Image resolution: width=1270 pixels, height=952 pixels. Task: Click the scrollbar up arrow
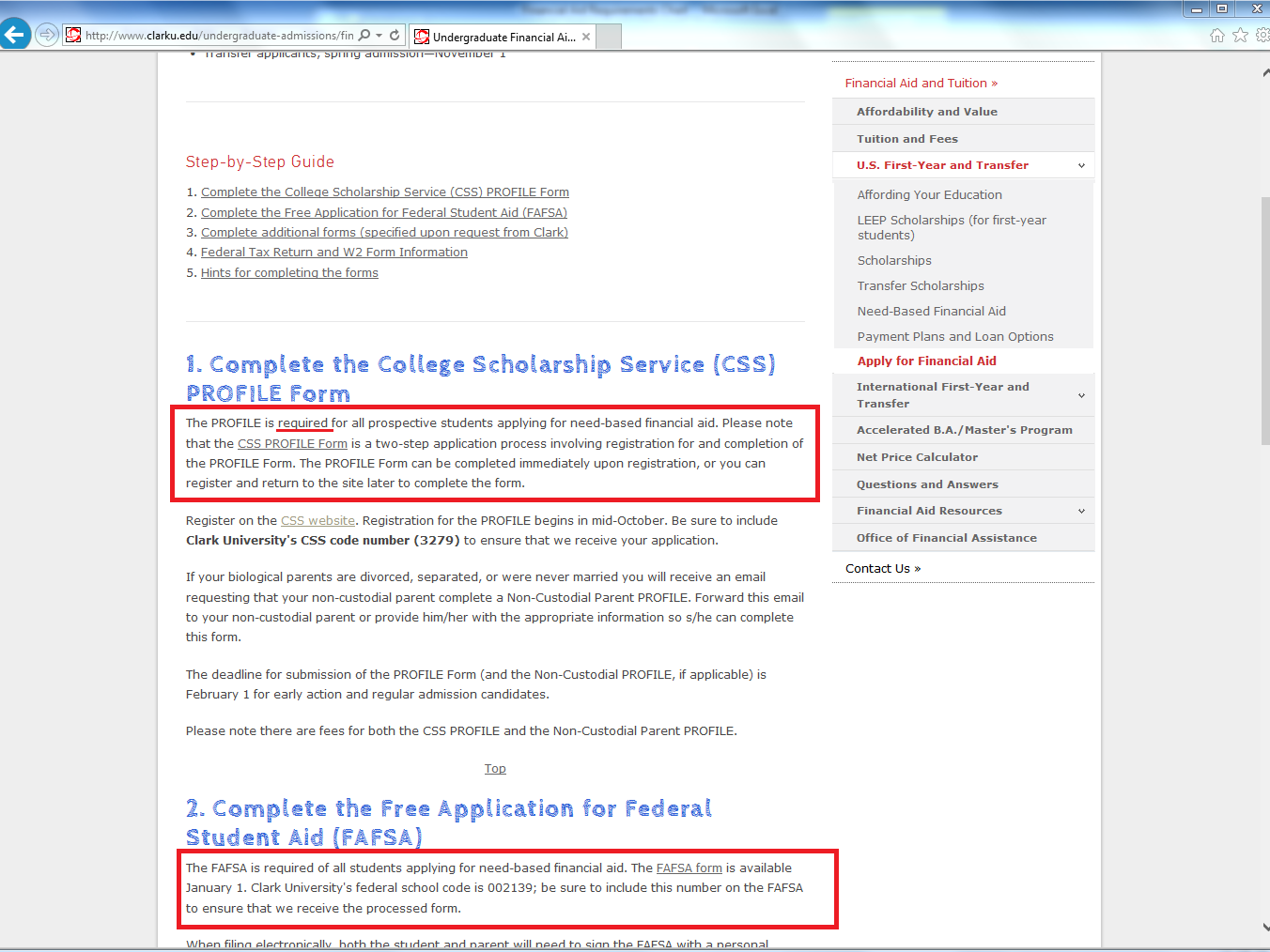[x=1265, y=72]
